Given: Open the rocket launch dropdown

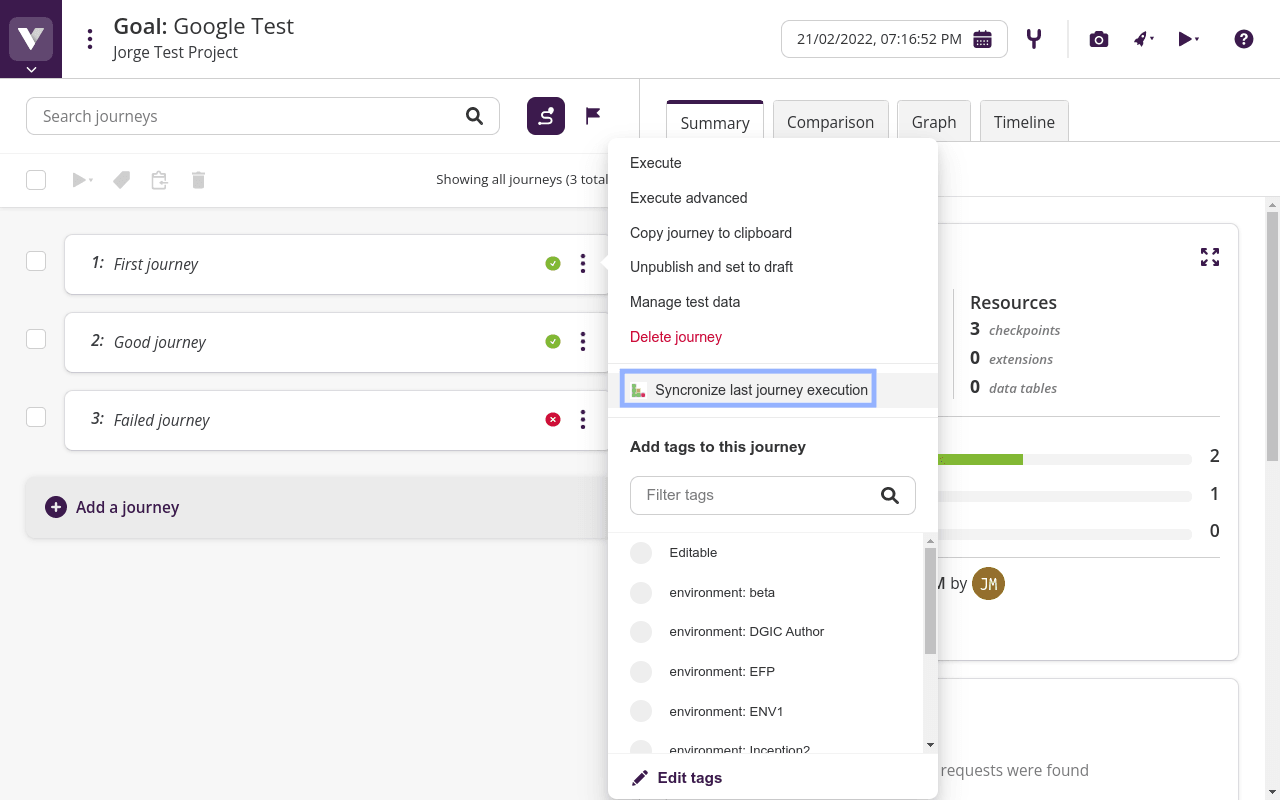Looking at the screenshot, I should tap(1143, 39).
